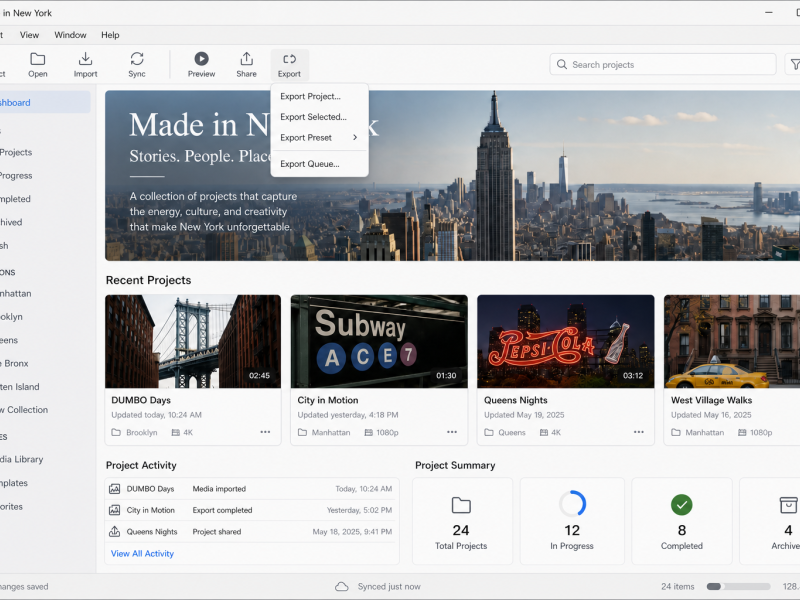Screen dimensions: 800x600
Task: Open the DUMBO Days thumbnail
Action: click(193, 341)
